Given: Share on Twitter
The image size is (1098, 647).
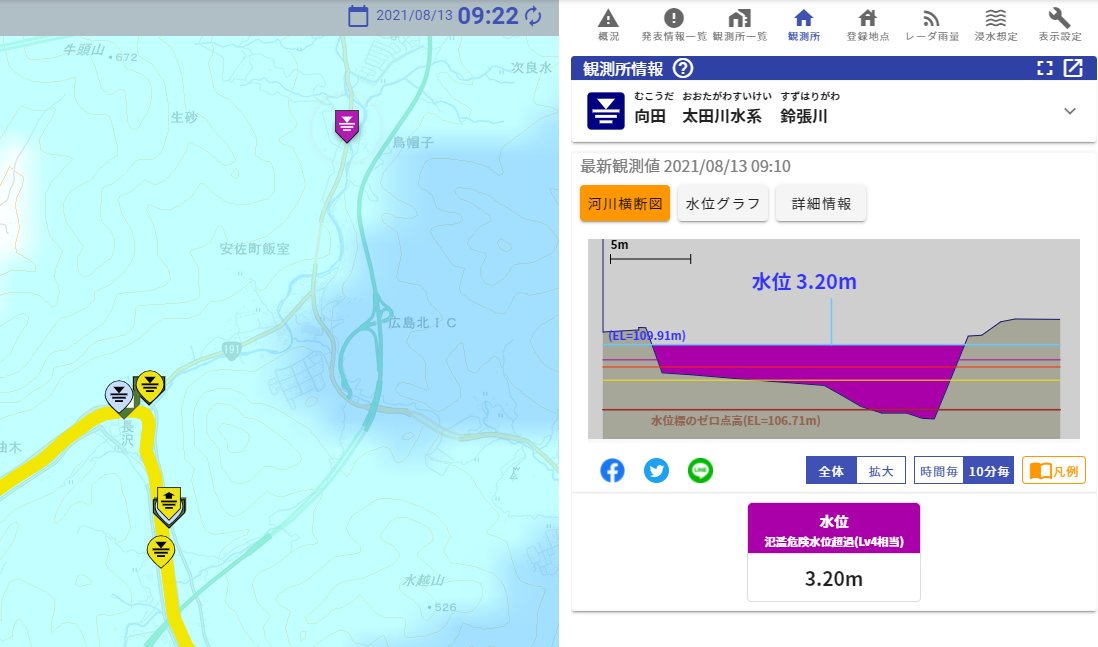Looking at the screenshot, I should point(656,471).
